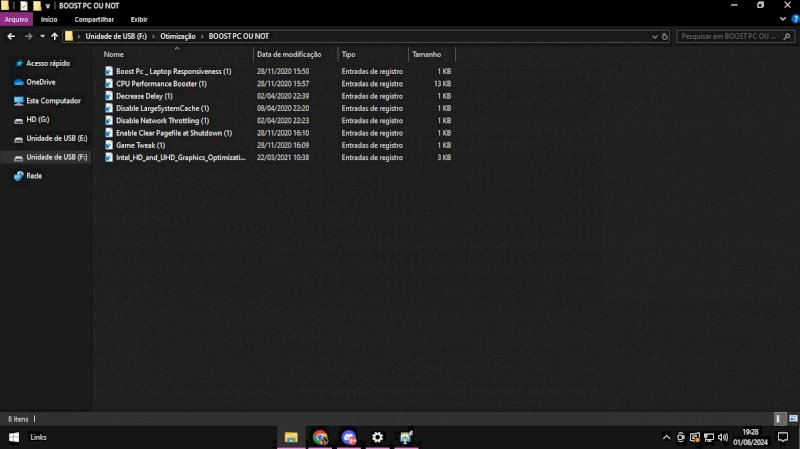
Task: Open the Arquivo menu
Action: 16,19
